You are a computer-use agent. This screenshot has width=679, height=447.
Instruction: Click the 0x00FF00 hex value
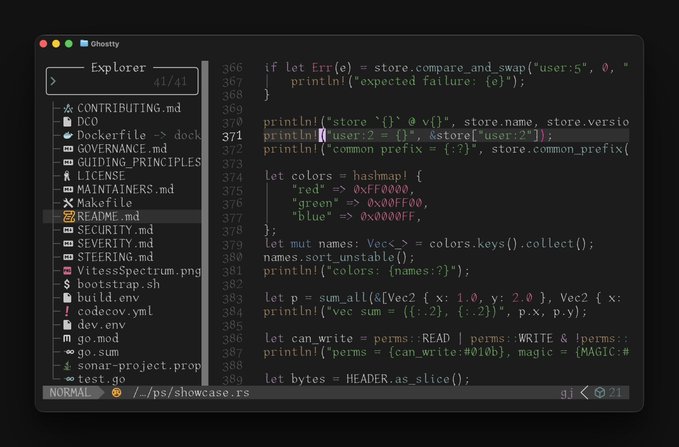(394, 203)
